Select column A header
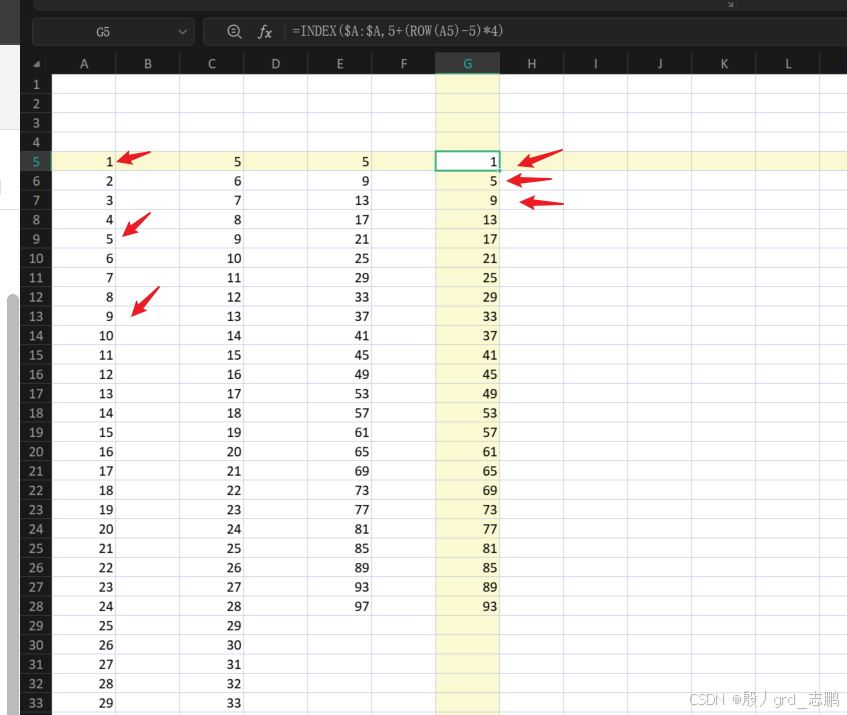The height and width of the screenshot is (715, 847). 84,64
